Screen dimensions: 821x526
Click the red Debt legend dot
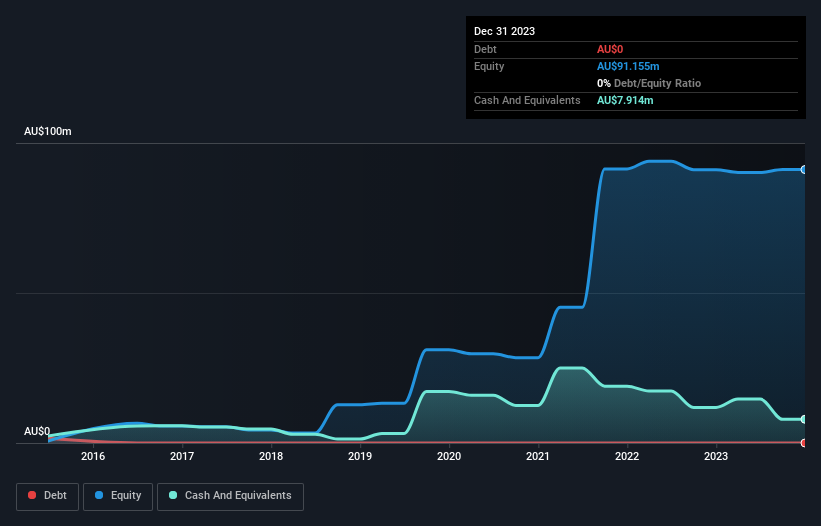(32, 495)
